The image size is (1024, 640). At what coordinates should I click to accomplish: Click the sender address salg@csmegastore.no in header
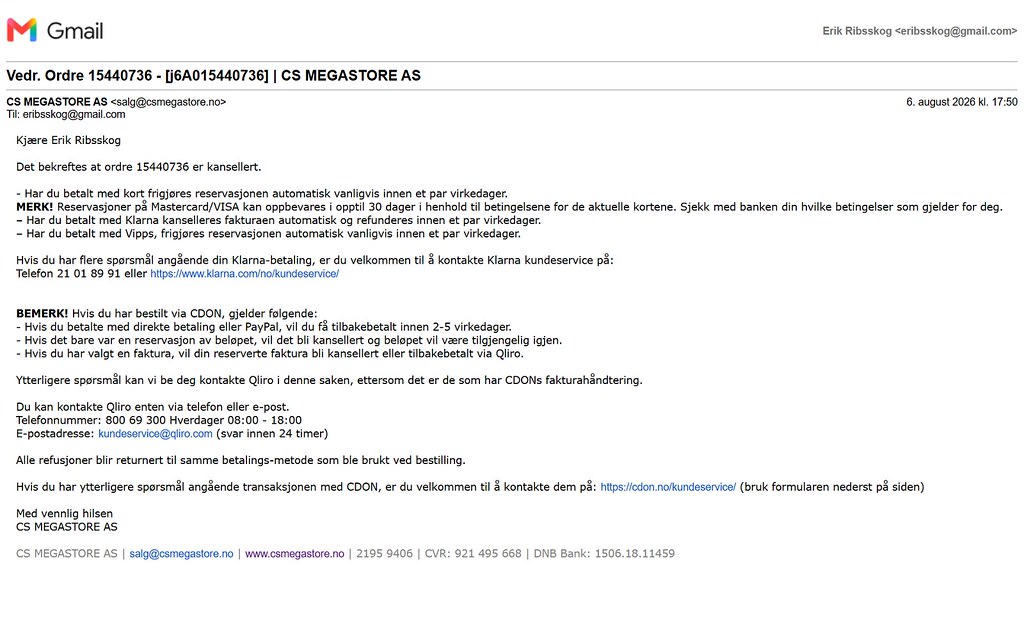click(168, 102)
